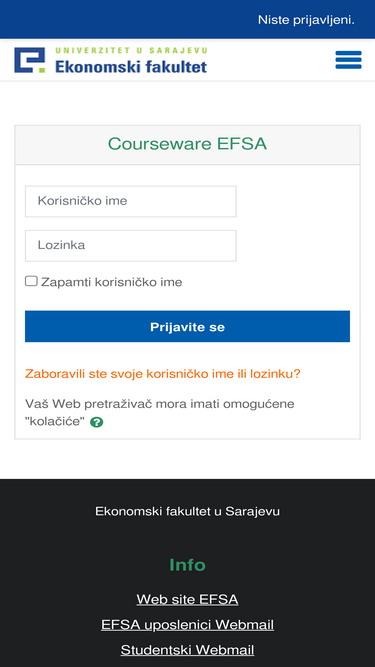The image size is (375, 667).
Task: Click the Prijavite se button
Action: (187, 326)
